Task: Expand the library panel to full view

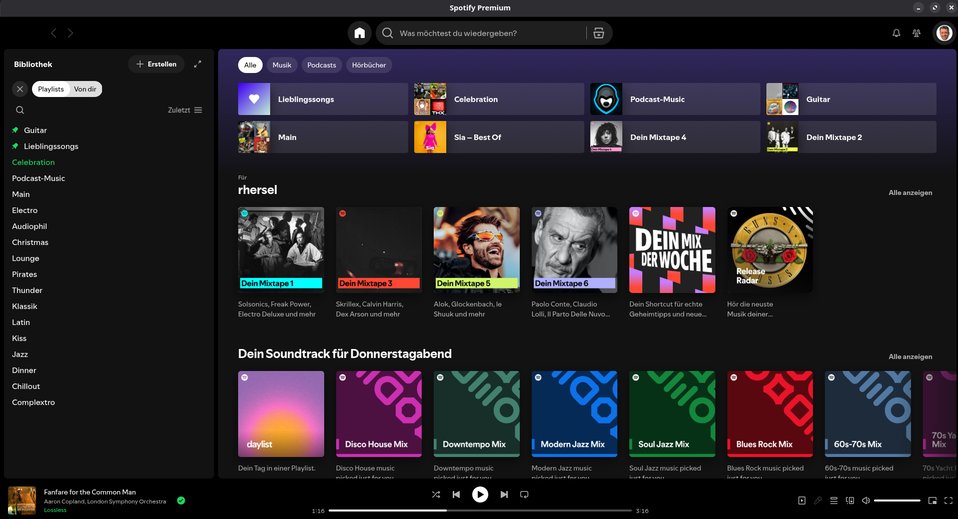Action: pos(198,64)
